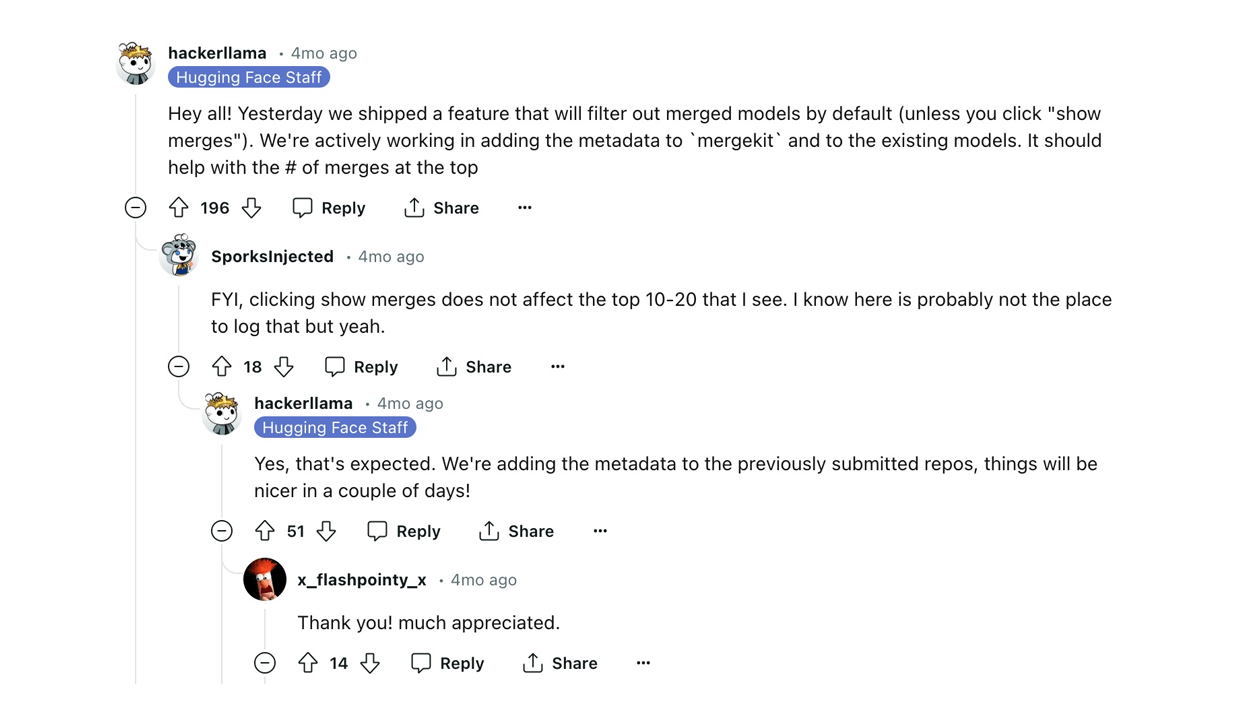Share hackerllama's top comment
The height and width of the screenshot is (706, 1233).
[x=441, y=207]
